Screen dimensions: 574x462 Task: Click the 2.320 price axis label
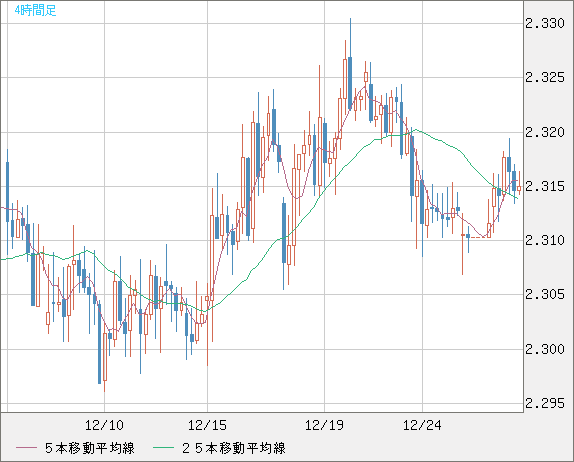pos(545,132)
